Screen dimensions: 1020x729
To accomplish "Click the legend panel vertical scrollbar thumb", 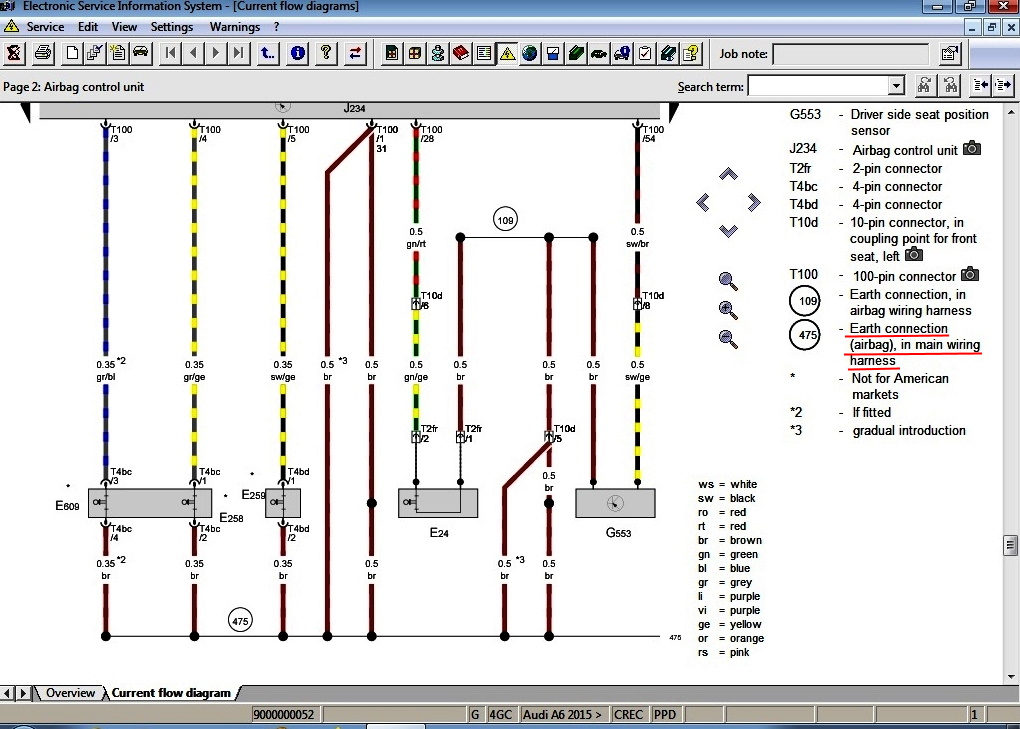I will (x=1010, y=545).
